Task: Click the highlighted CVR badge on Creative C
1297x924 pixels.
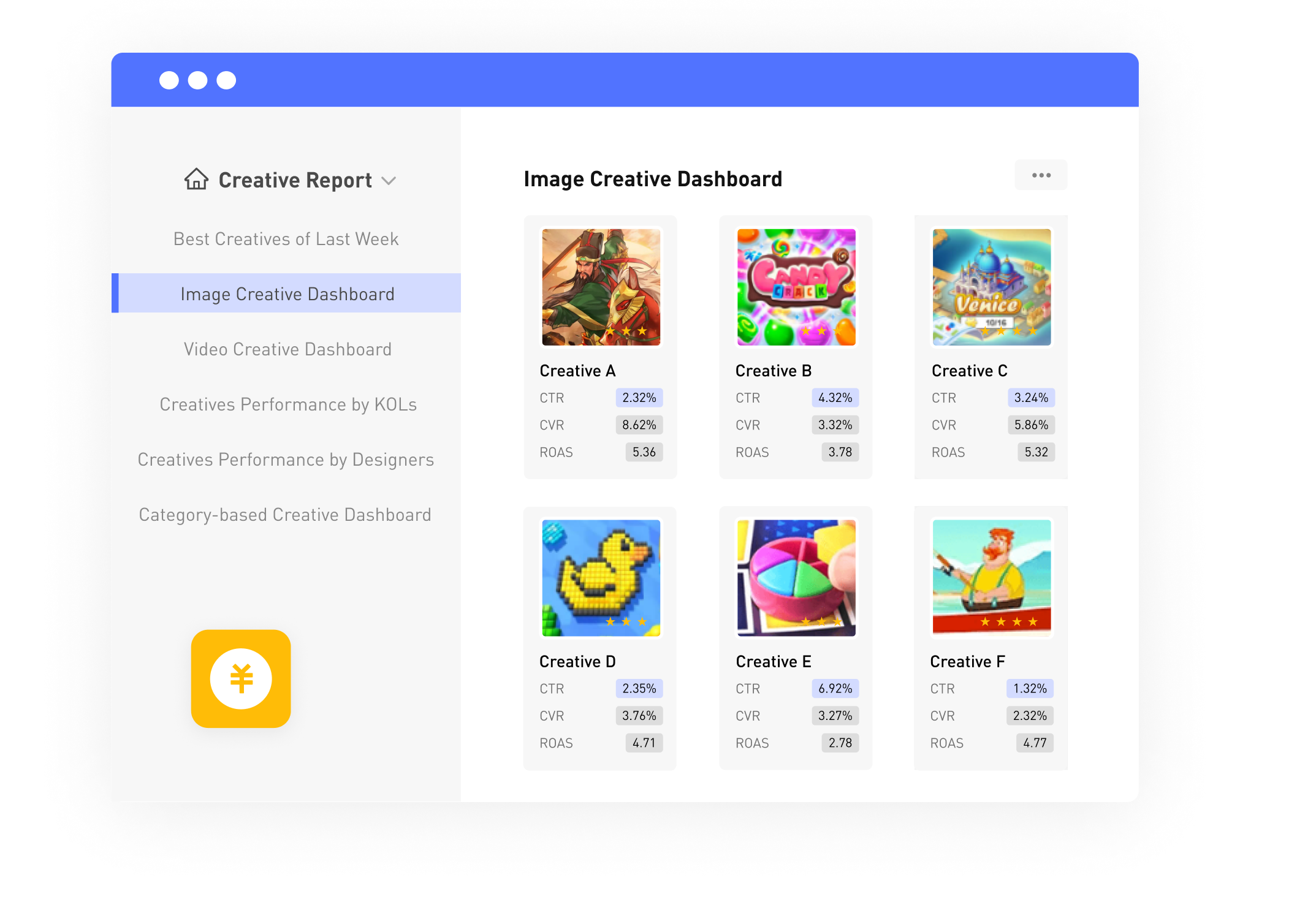Action: [x=1031, y=425]
